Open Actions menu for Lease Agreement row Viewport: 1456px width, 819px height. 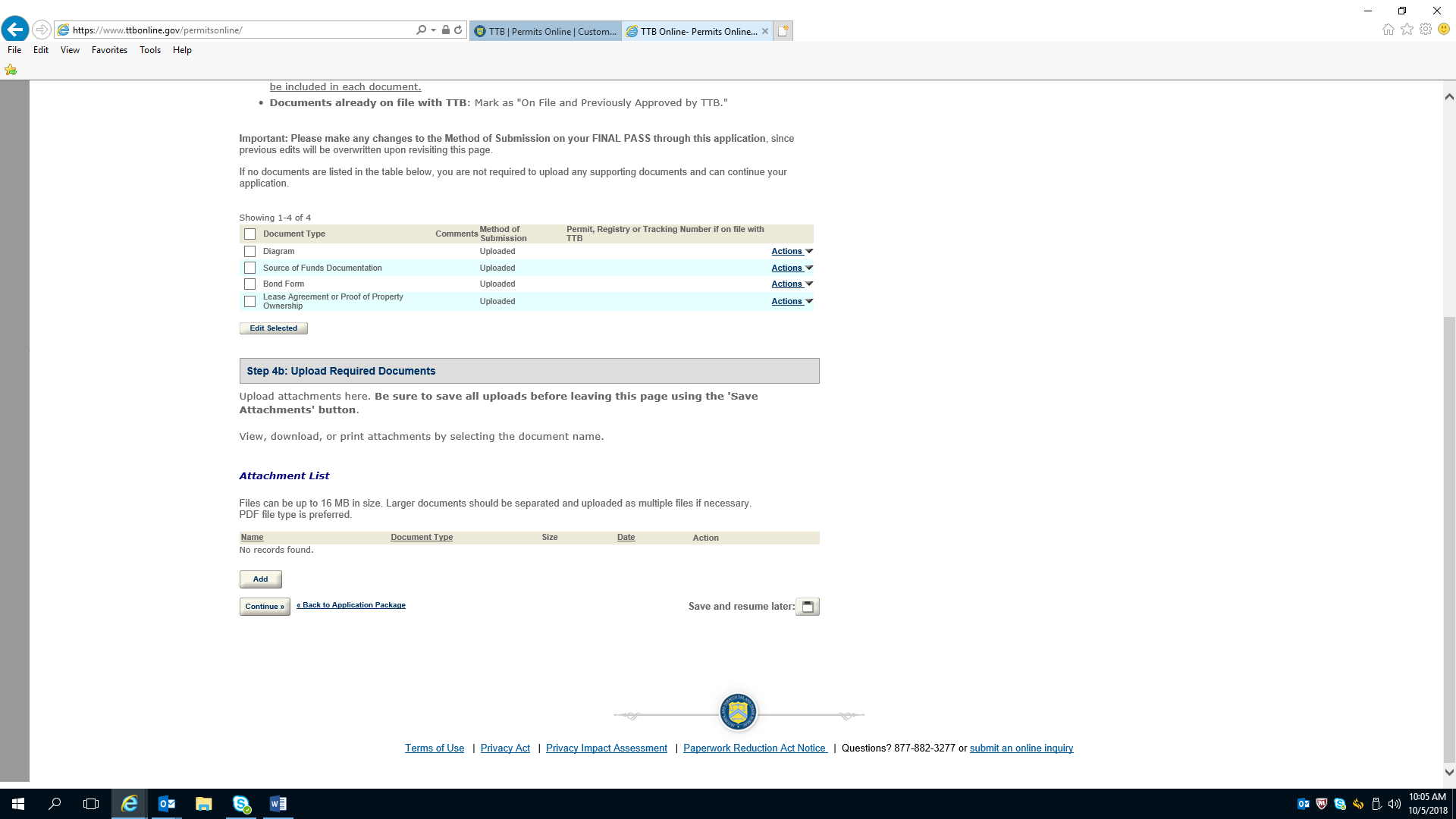tap(792, 302)
